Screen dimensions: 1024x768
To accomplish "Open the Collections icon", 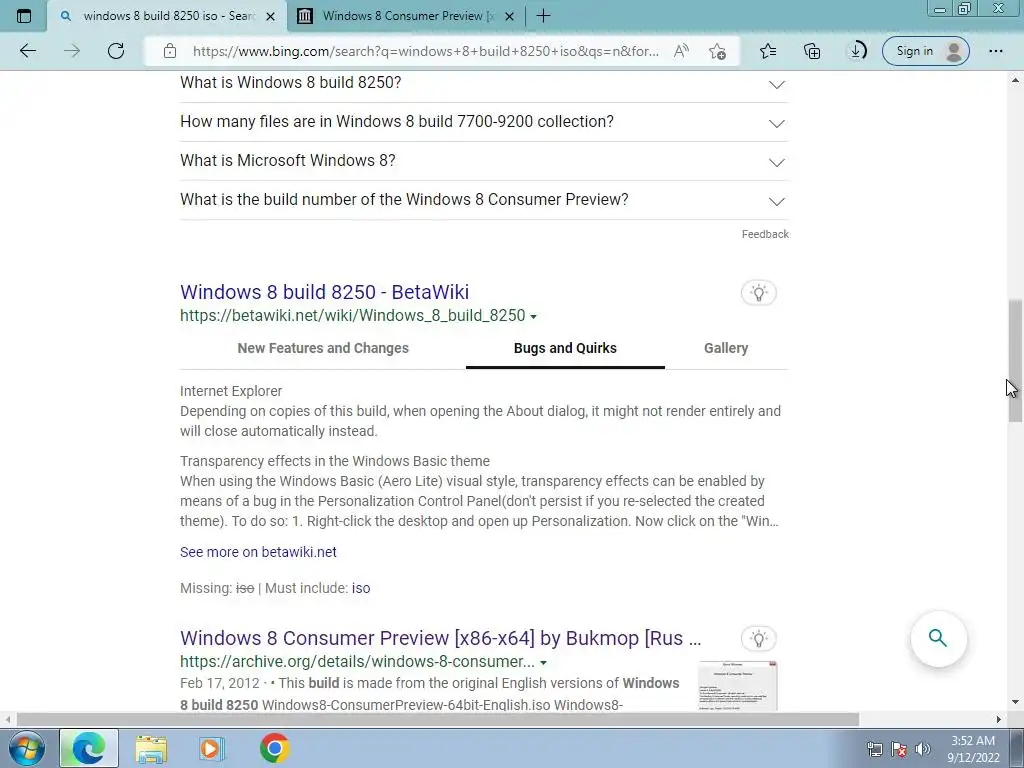I will [812, 51].
